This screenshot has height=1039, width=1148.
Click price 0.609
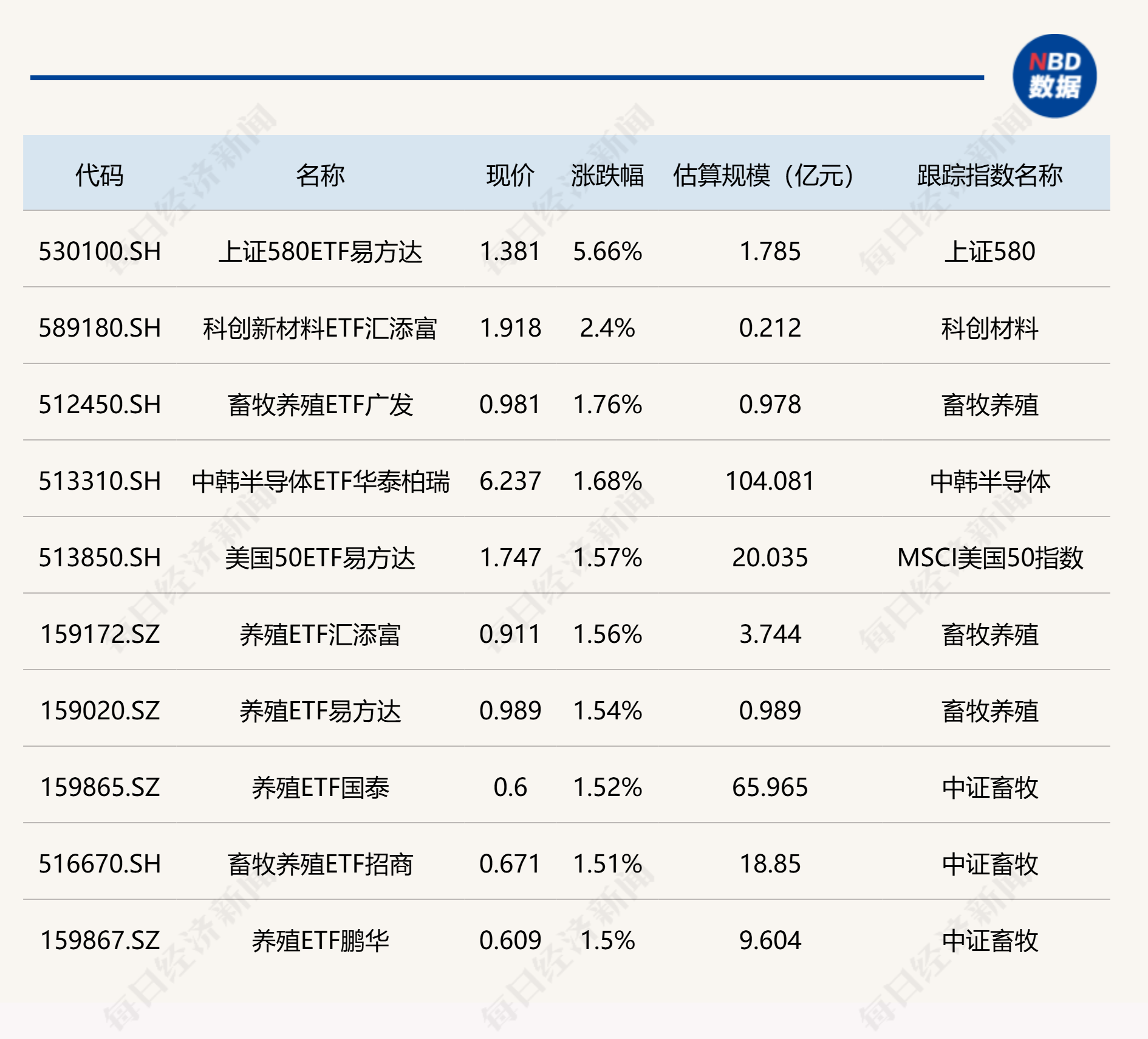510,941
